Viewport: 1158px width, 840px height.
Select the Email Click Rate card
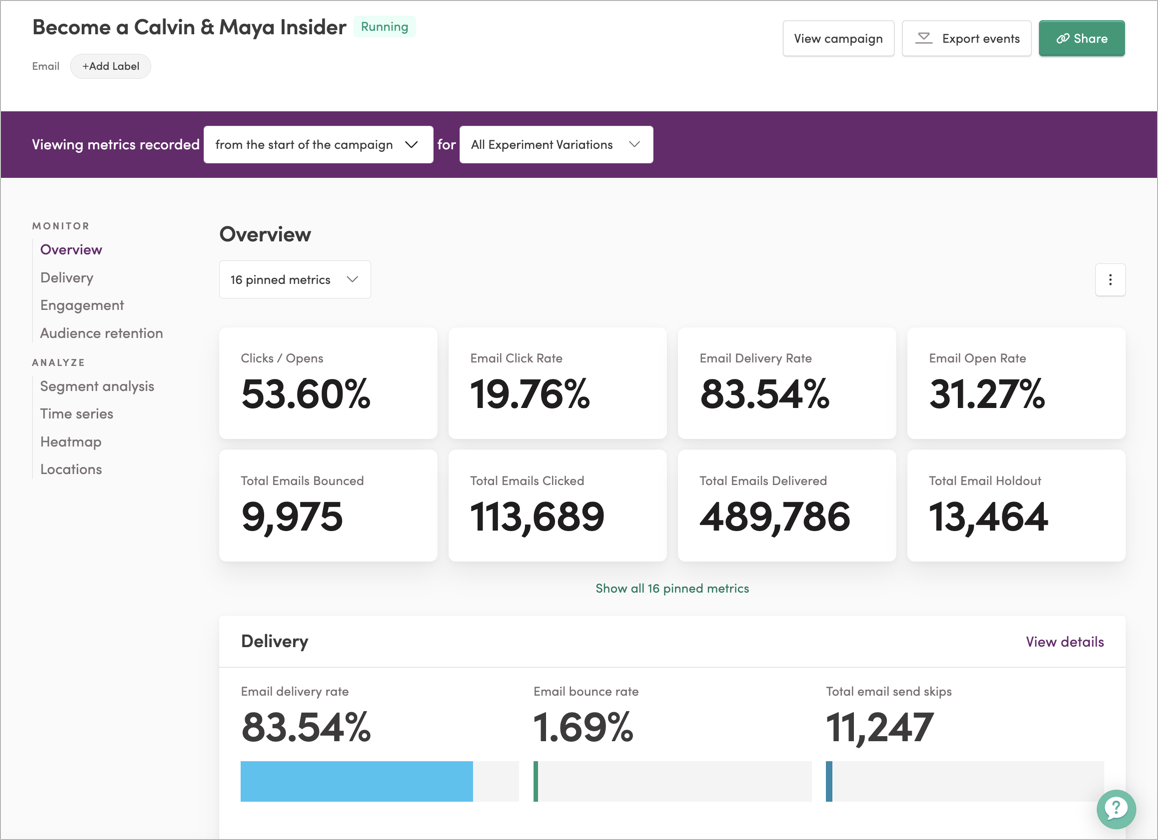tap(558, 383)
